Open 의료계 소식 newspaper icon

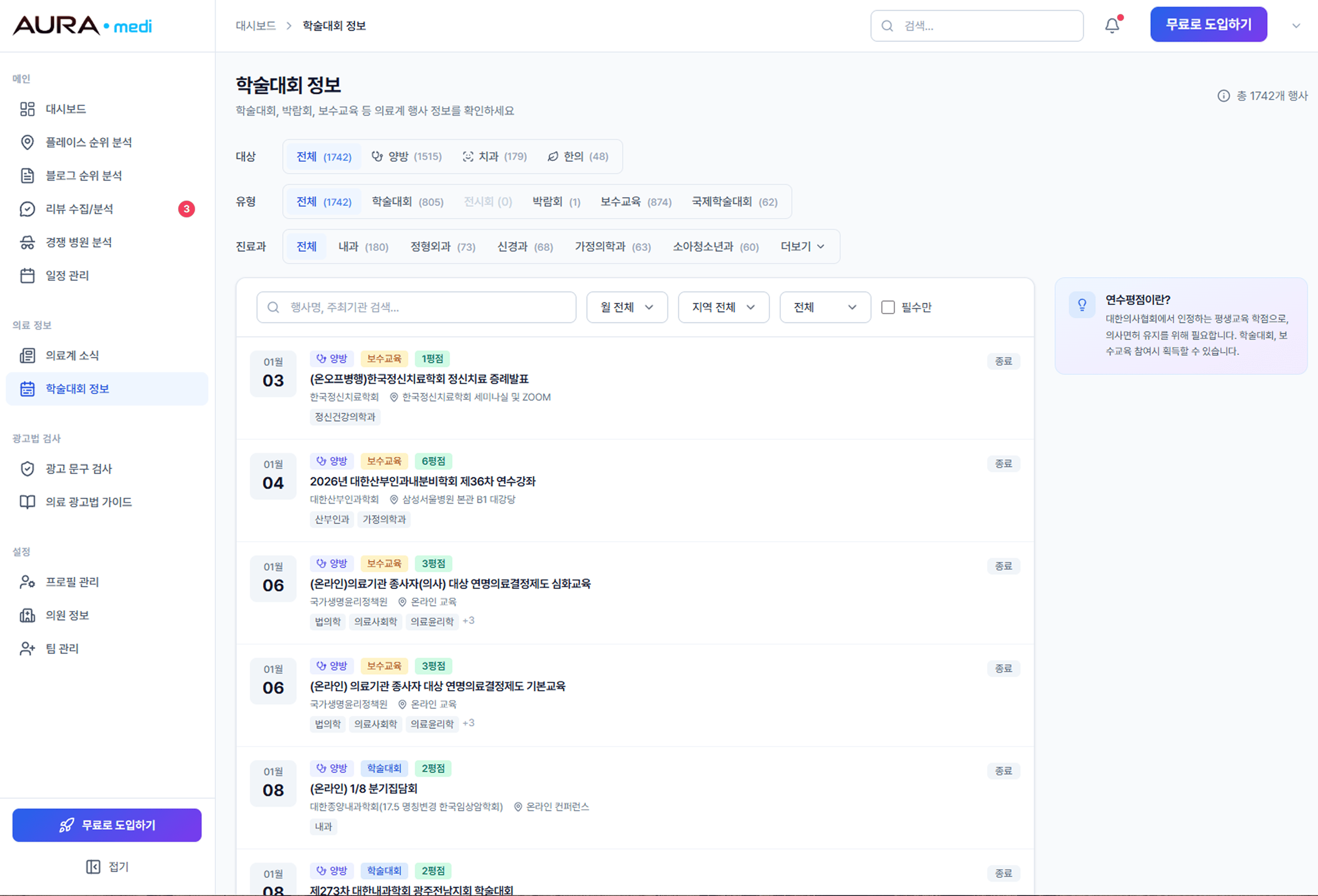click(x=27, y=355)
